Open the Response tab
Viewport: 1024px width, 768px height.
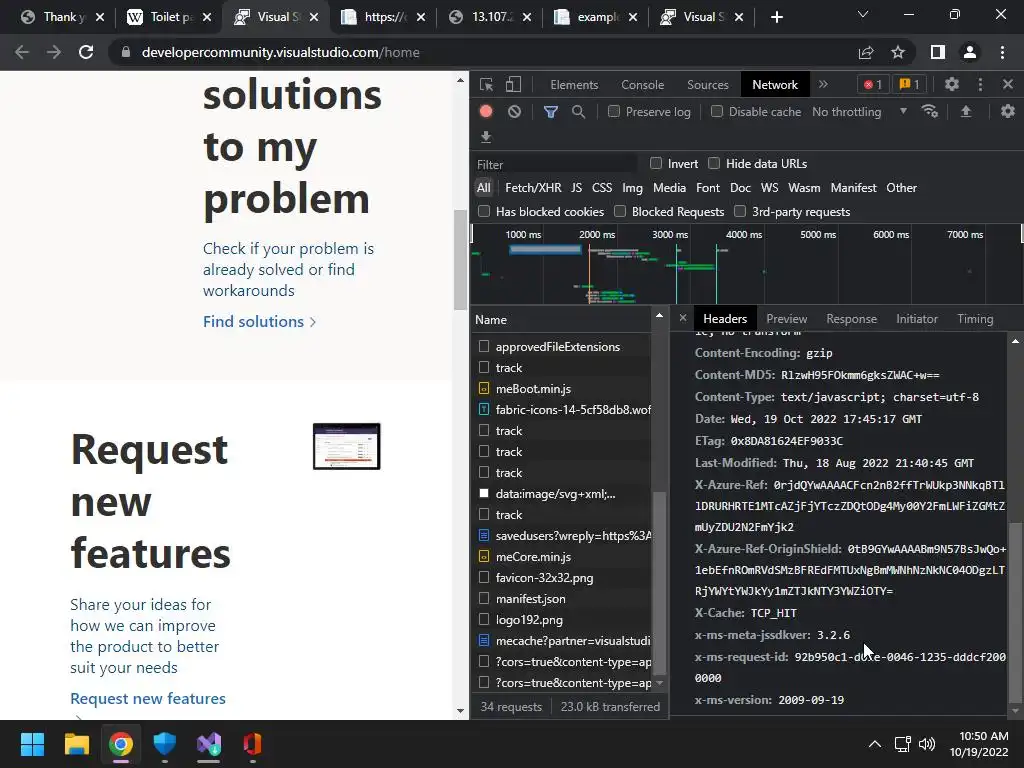click(851, 319)
